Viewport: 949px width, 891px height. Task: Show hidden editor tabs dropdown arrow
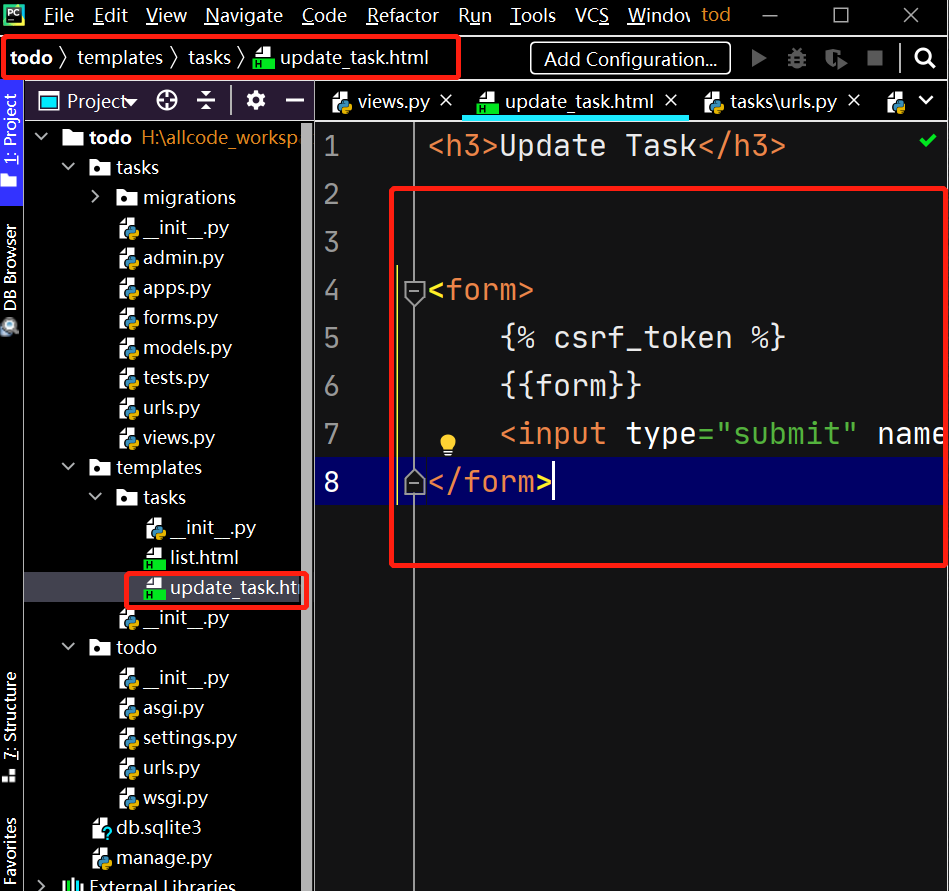coord(926,100)
